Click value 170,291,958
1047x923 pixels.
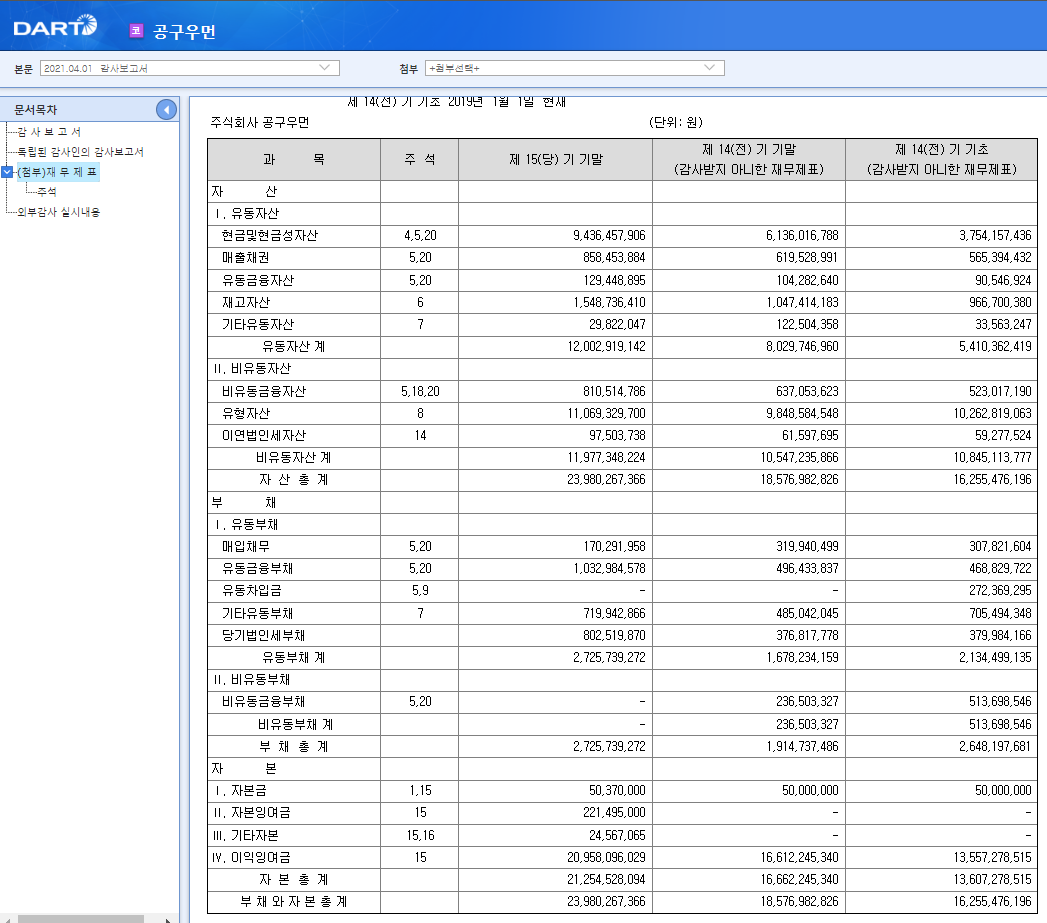coord(614,546)
